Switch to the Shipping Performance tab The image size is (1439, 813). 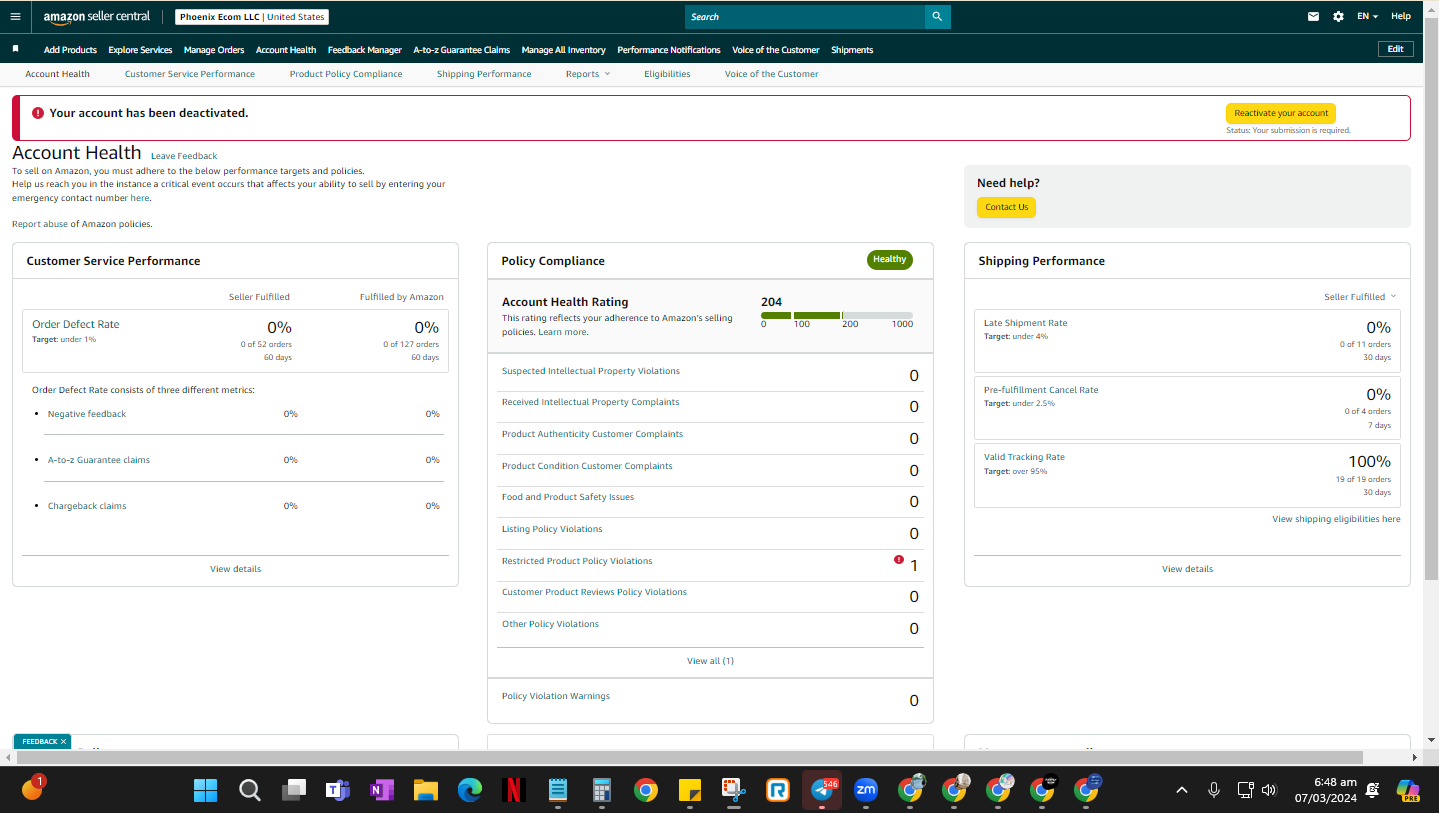click(x=484, y=74)
